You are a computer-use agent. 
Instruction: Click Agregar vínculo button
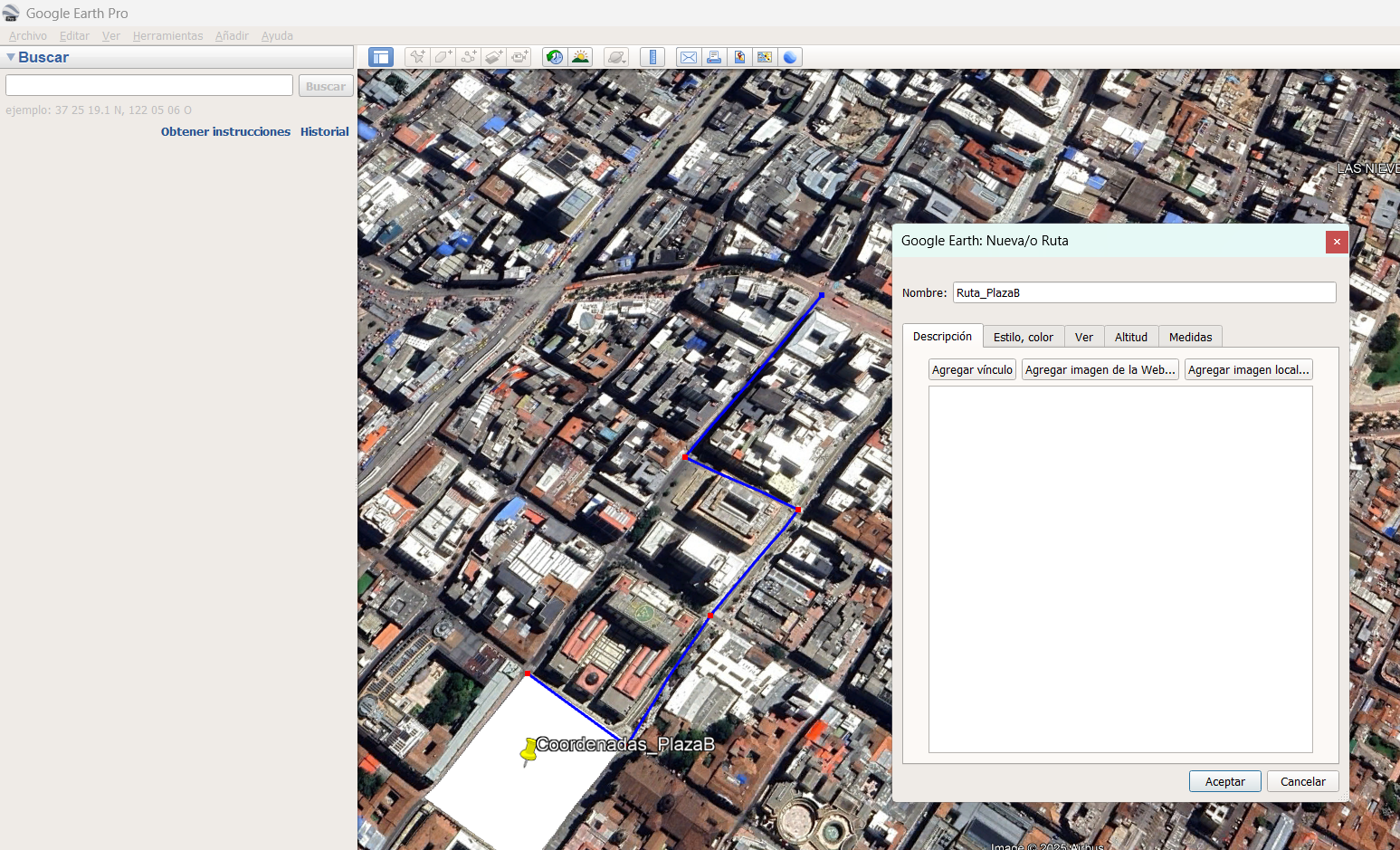pyautogui.click(x=972, y=369)
